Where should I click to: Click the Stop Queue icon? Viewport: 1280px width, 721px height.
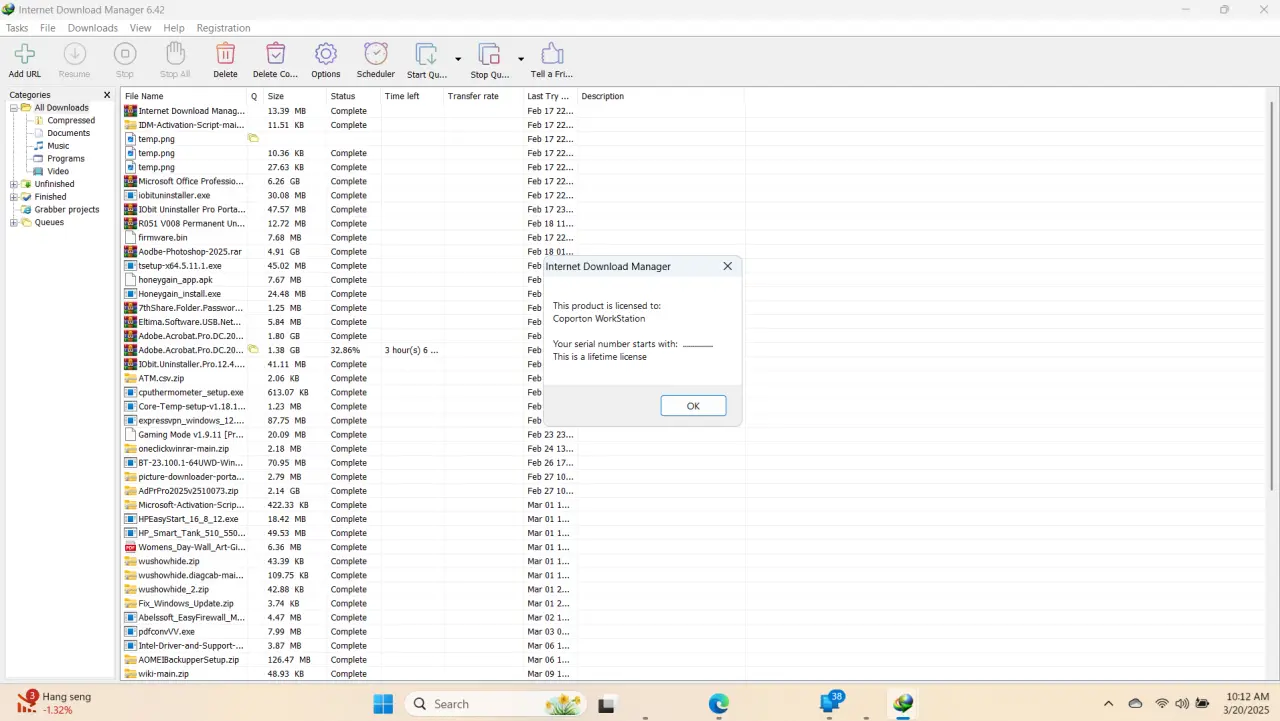(x=489, y=54)
